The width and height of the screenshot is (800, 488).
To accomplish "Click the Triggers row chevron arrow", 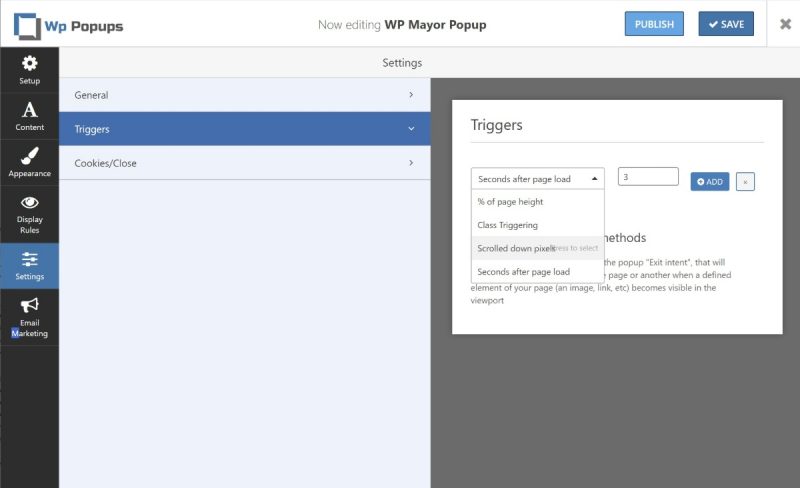I will [411, 129].
